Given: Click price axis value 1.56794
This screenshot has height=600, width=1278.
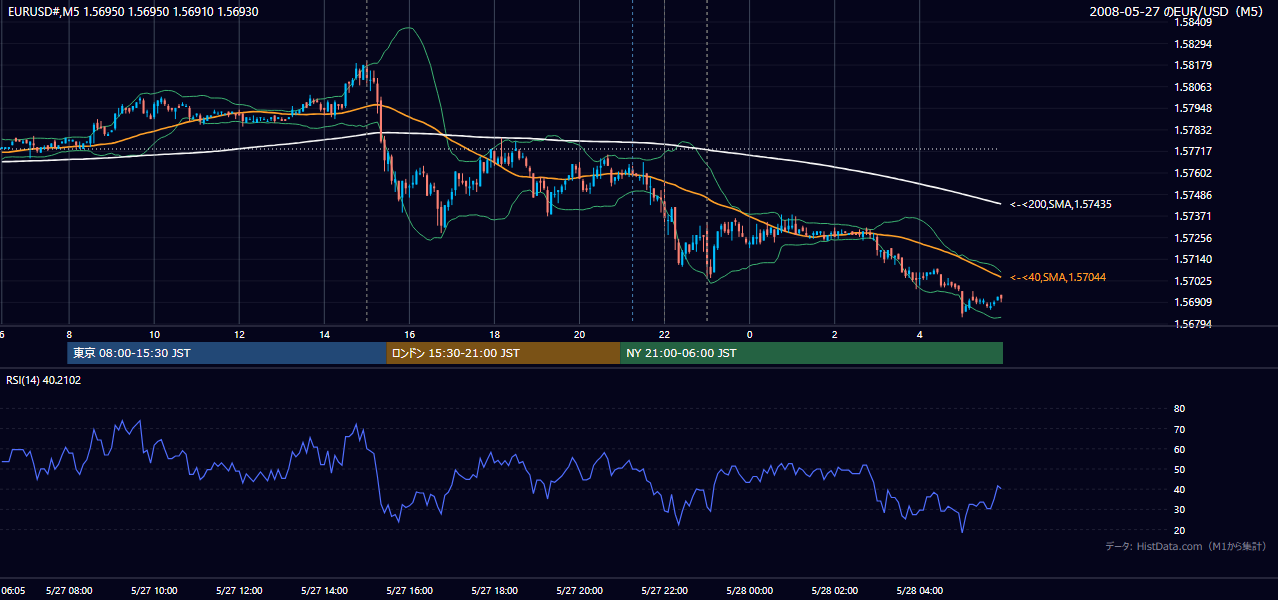Looking at the screenshot, I should 1195,324.
